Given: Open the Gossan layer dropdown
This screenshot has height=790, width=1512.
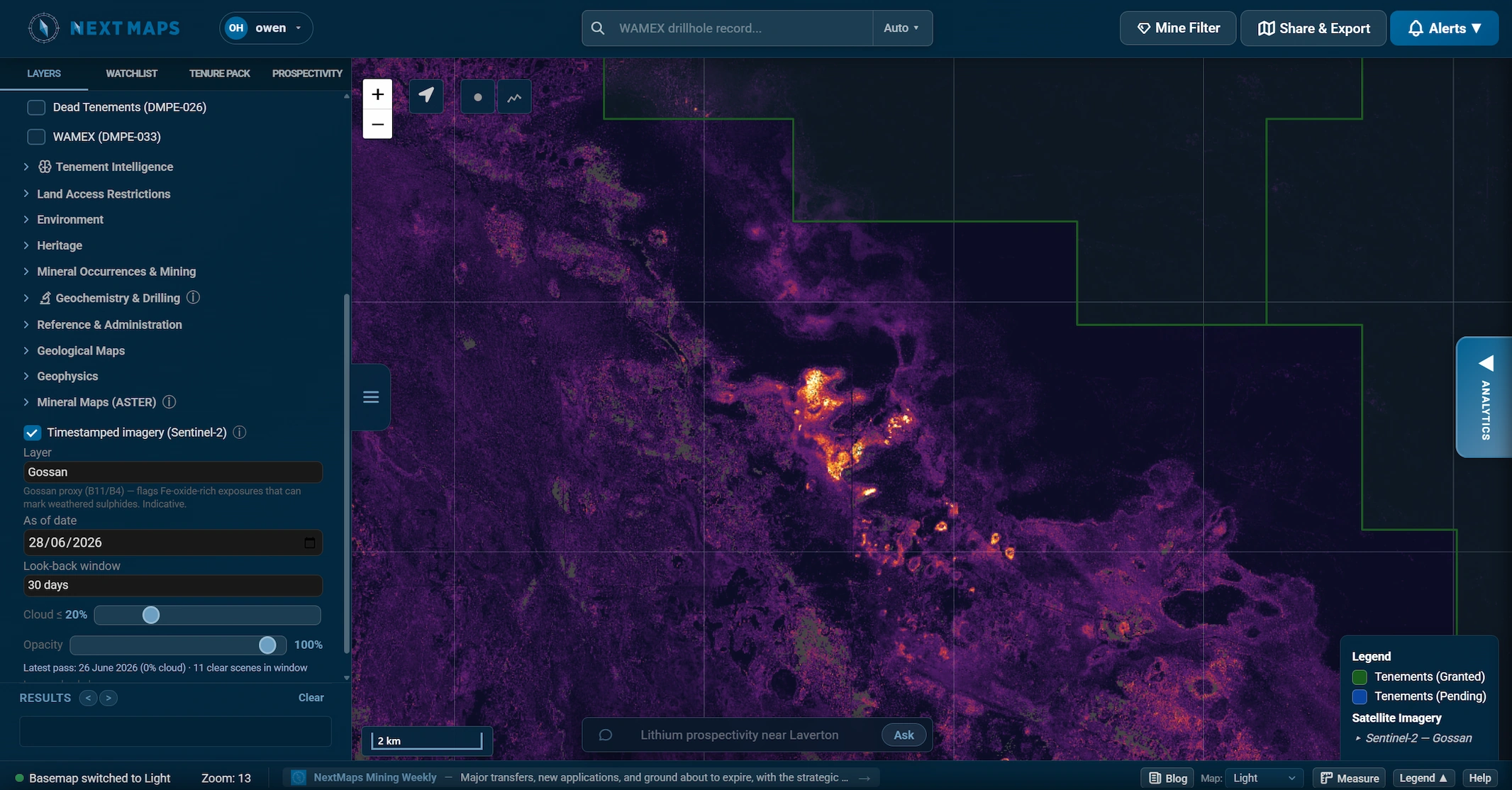Looking at the screenshot, I should coord(172,472).
